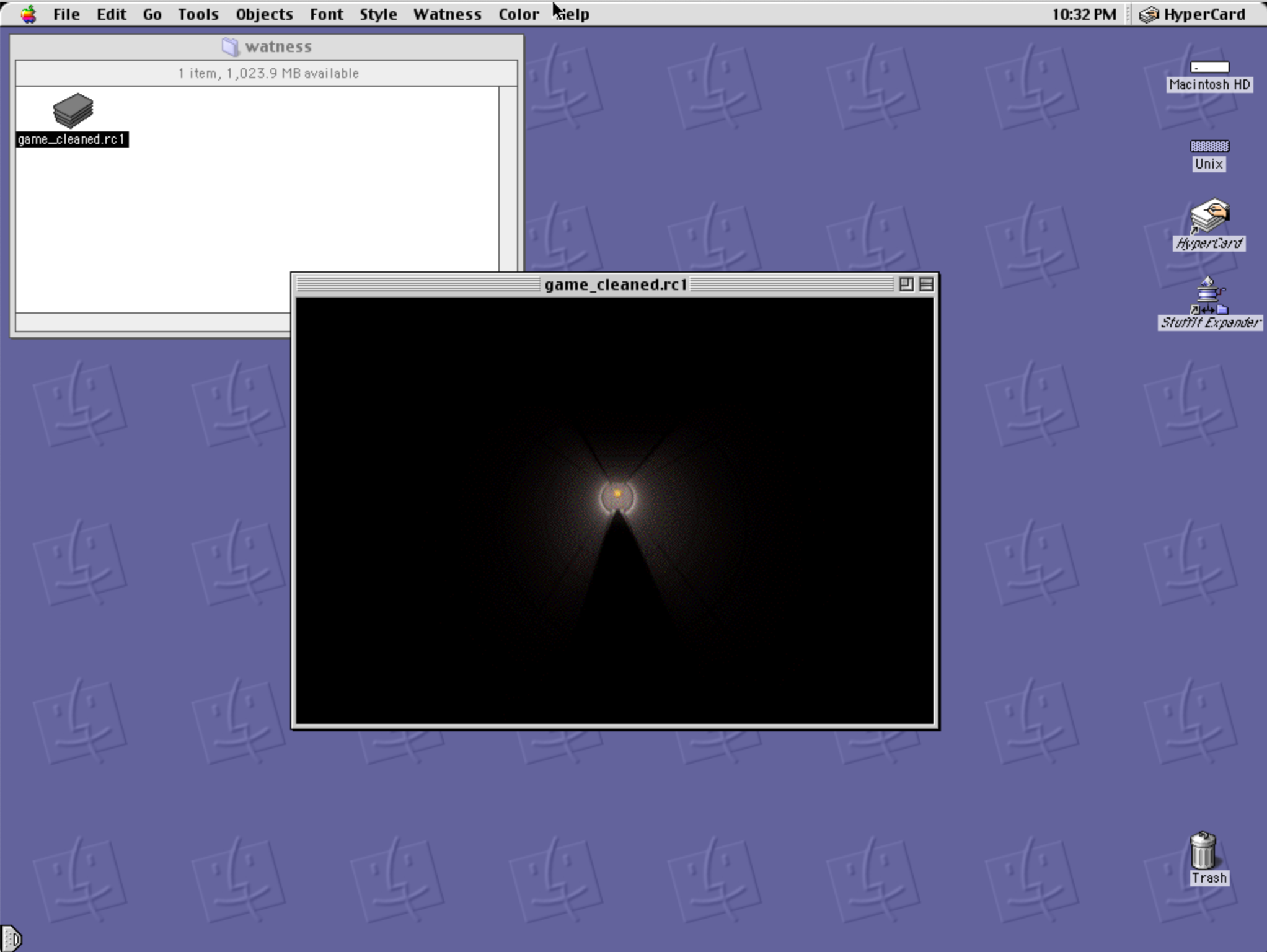1267x952 pixels.
Task: Open the Watness menu
Action: tap(447, 14)
